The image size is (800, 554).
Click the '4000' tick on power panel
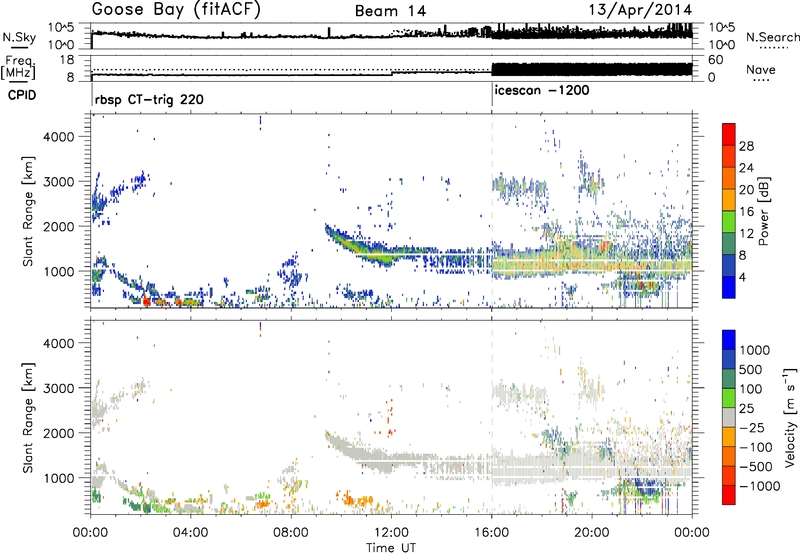click(59, 137)
